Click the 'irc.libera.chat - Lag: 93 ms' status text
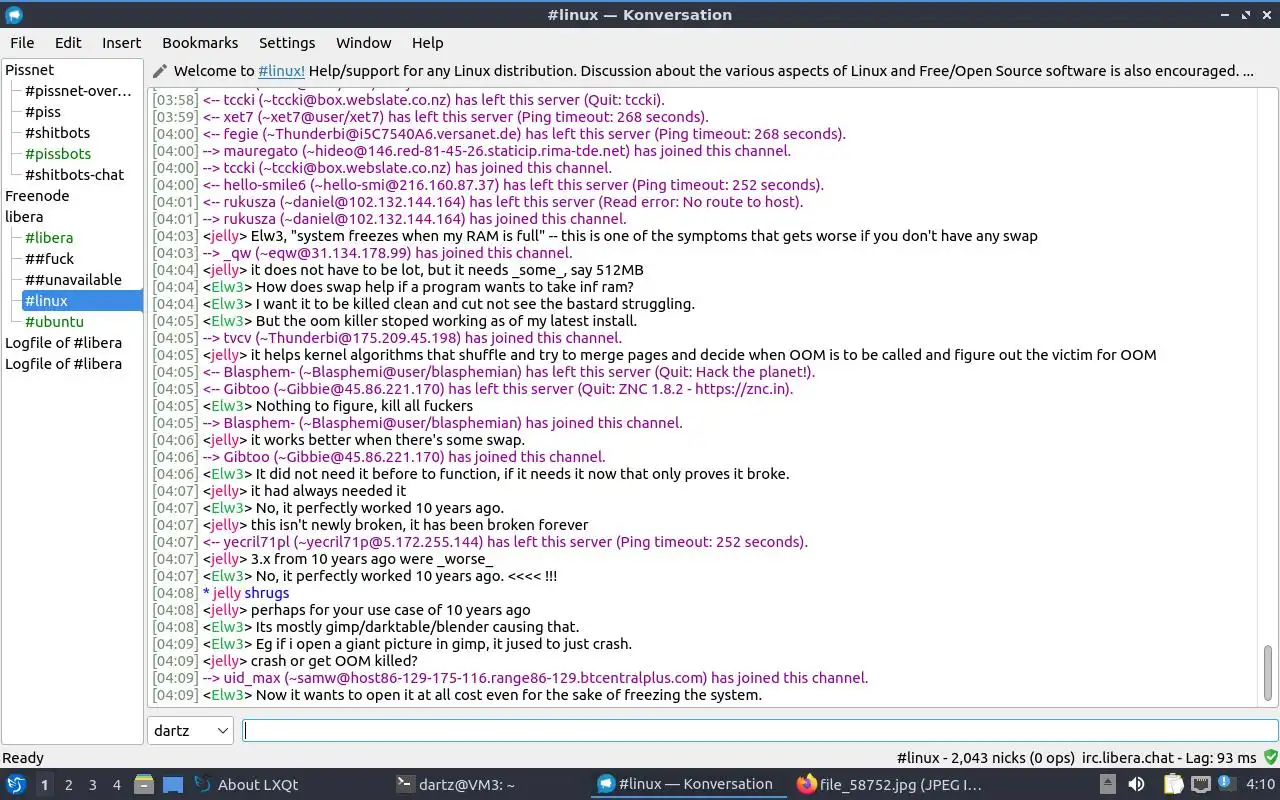Viewport: 1280px width, 800px height. (1169, 758)
